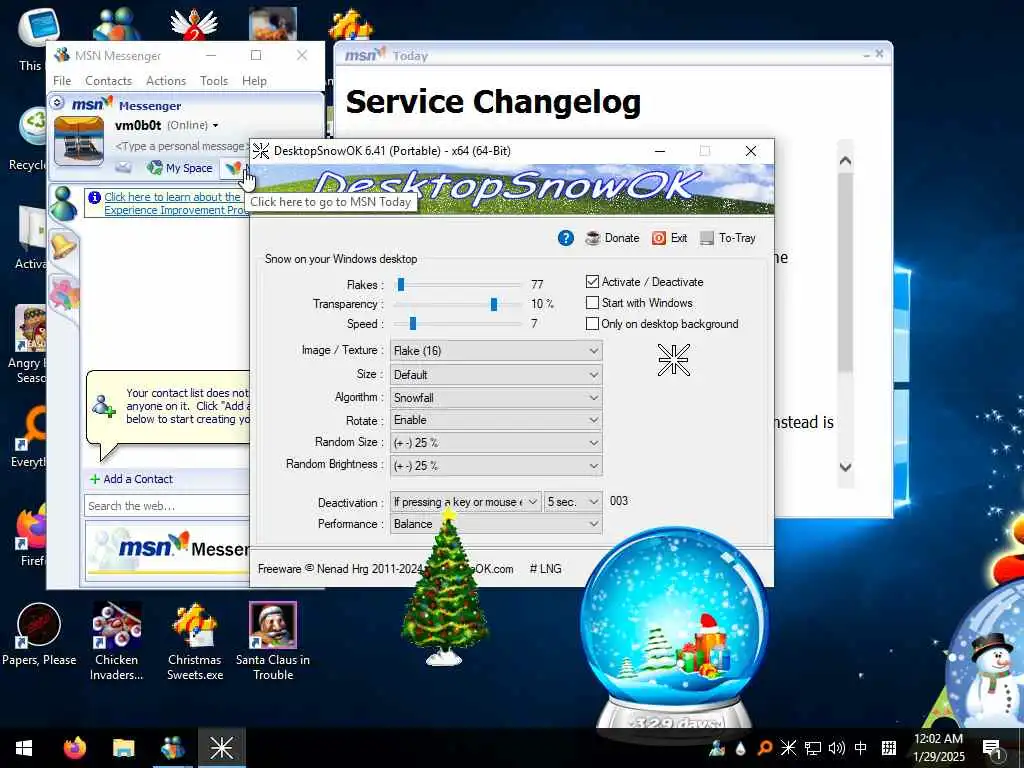Open Papers, Please desktop icon
This screenshot has width=1024, height=768.
click(39, 635)
